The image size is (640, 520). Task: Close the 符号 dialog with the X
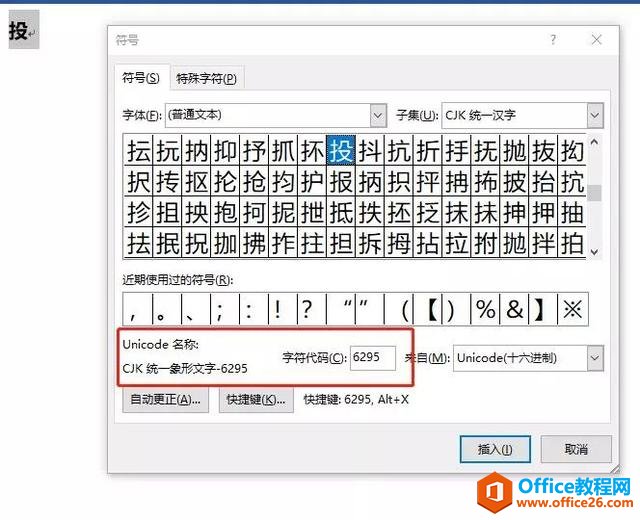click(596, 40)
